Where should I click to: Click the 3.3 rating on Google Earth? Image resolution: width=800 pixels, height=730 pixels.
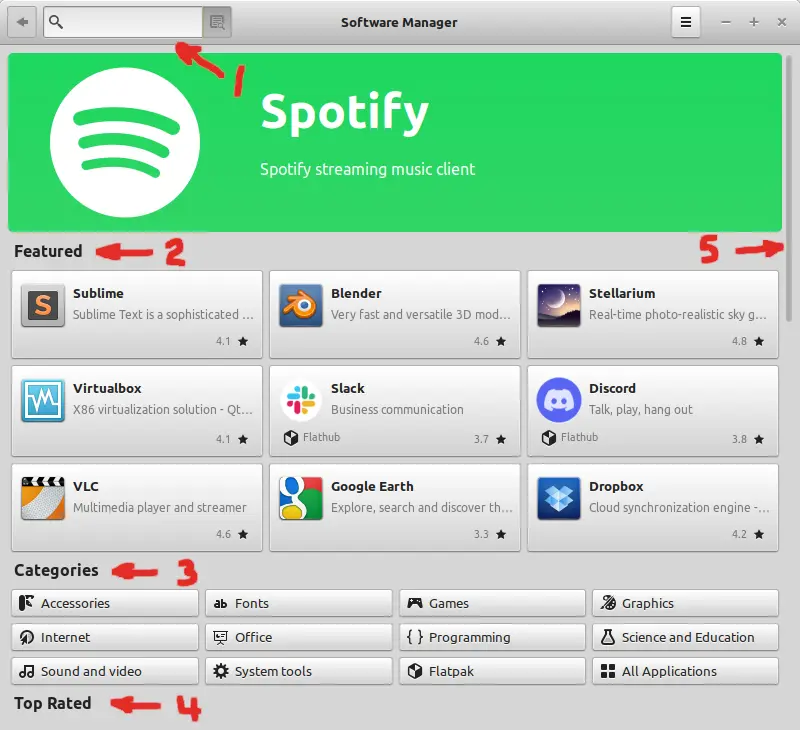(x=481, y=534)
